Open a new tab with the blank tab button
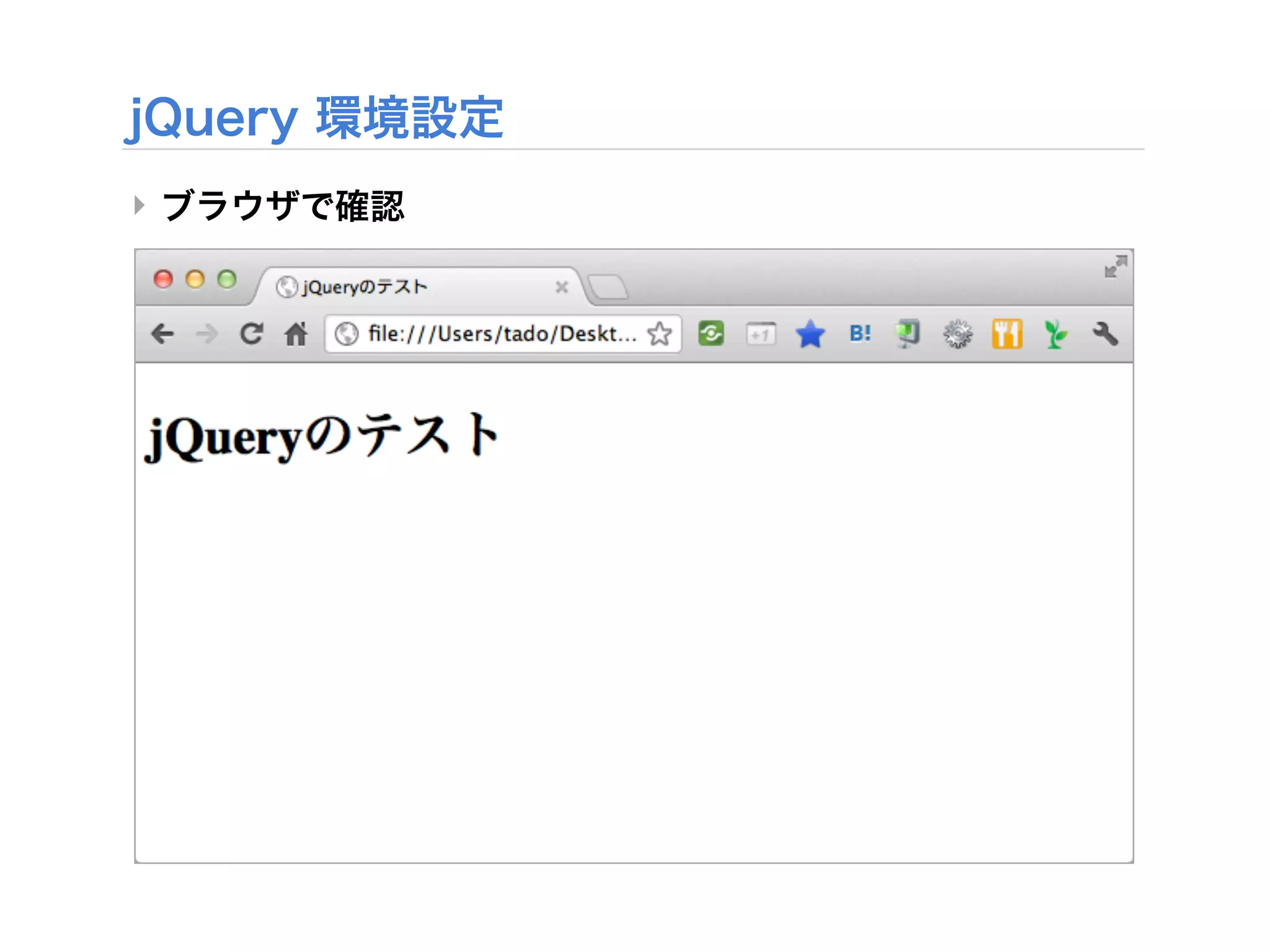The height and width of the screenshot is (952, 1270). (608, 288)
